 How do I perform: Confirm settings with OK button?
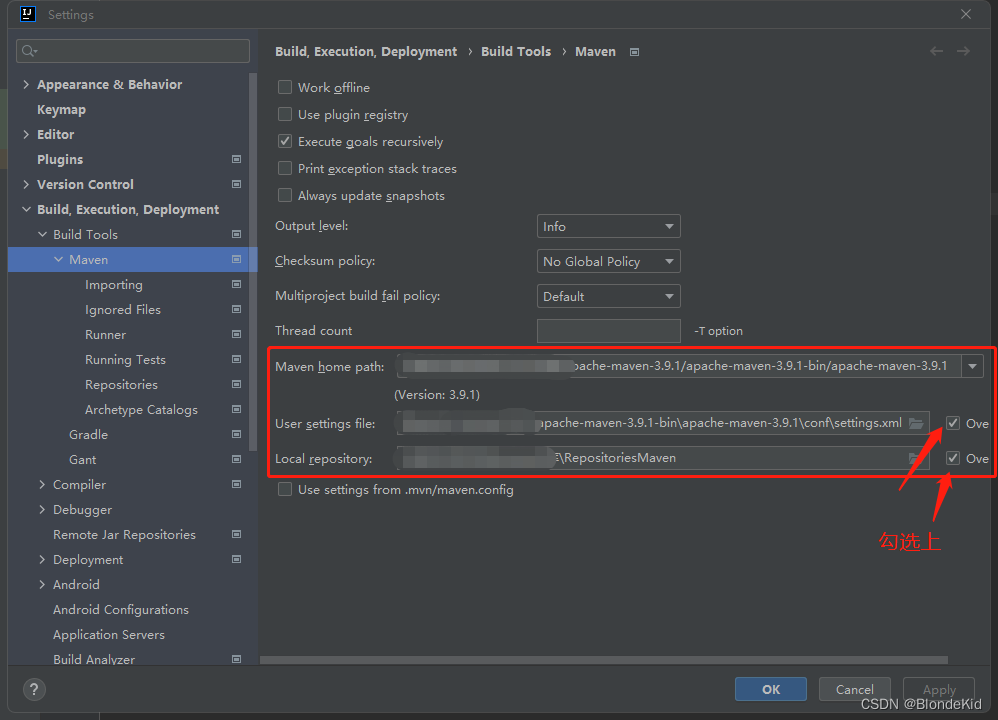[x=771, y=689]
